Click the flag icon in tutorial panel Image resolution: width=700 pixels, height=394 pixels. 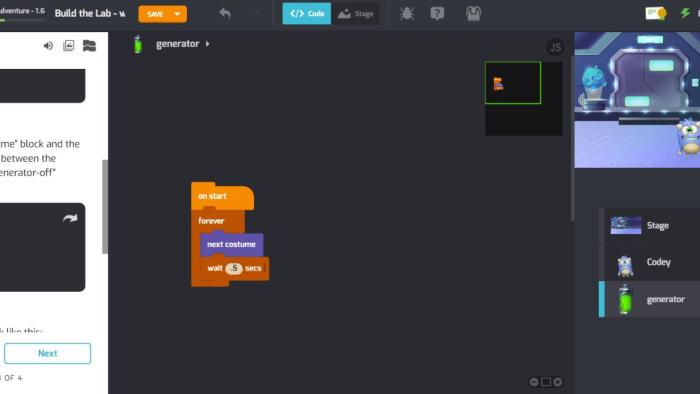click(89, 46)
